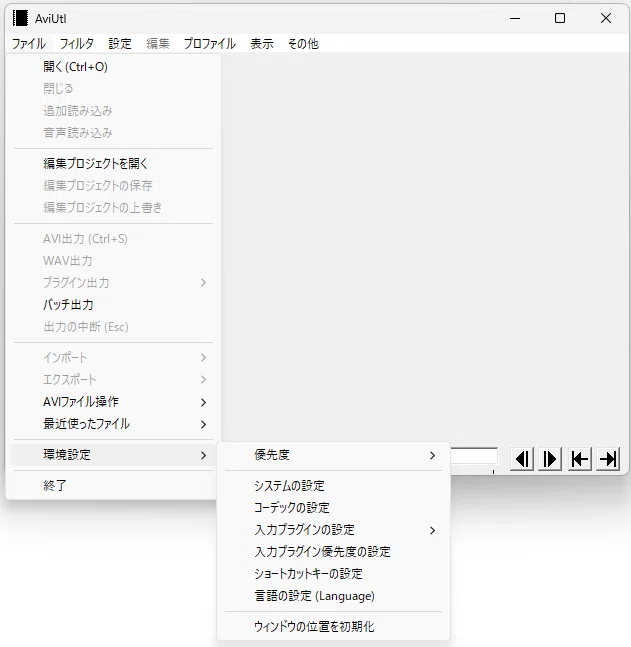Minimize the AviUtl window
The height and width of the screenshot is (647, 631).
515,18
